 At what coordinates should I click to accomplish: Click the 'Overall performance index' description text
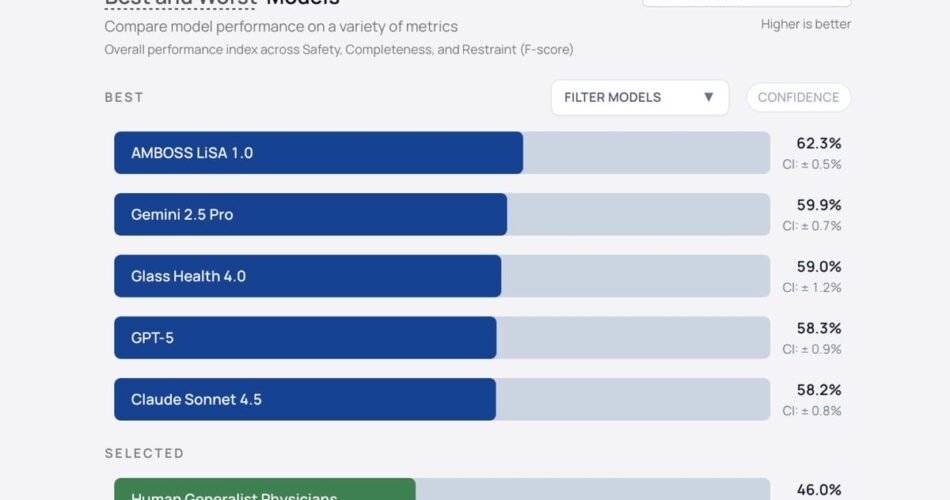coord(339,49)
